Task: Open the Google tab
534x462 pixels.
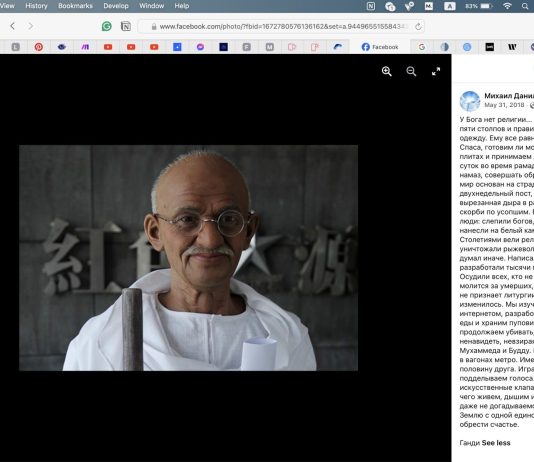Action: (422, 47)
